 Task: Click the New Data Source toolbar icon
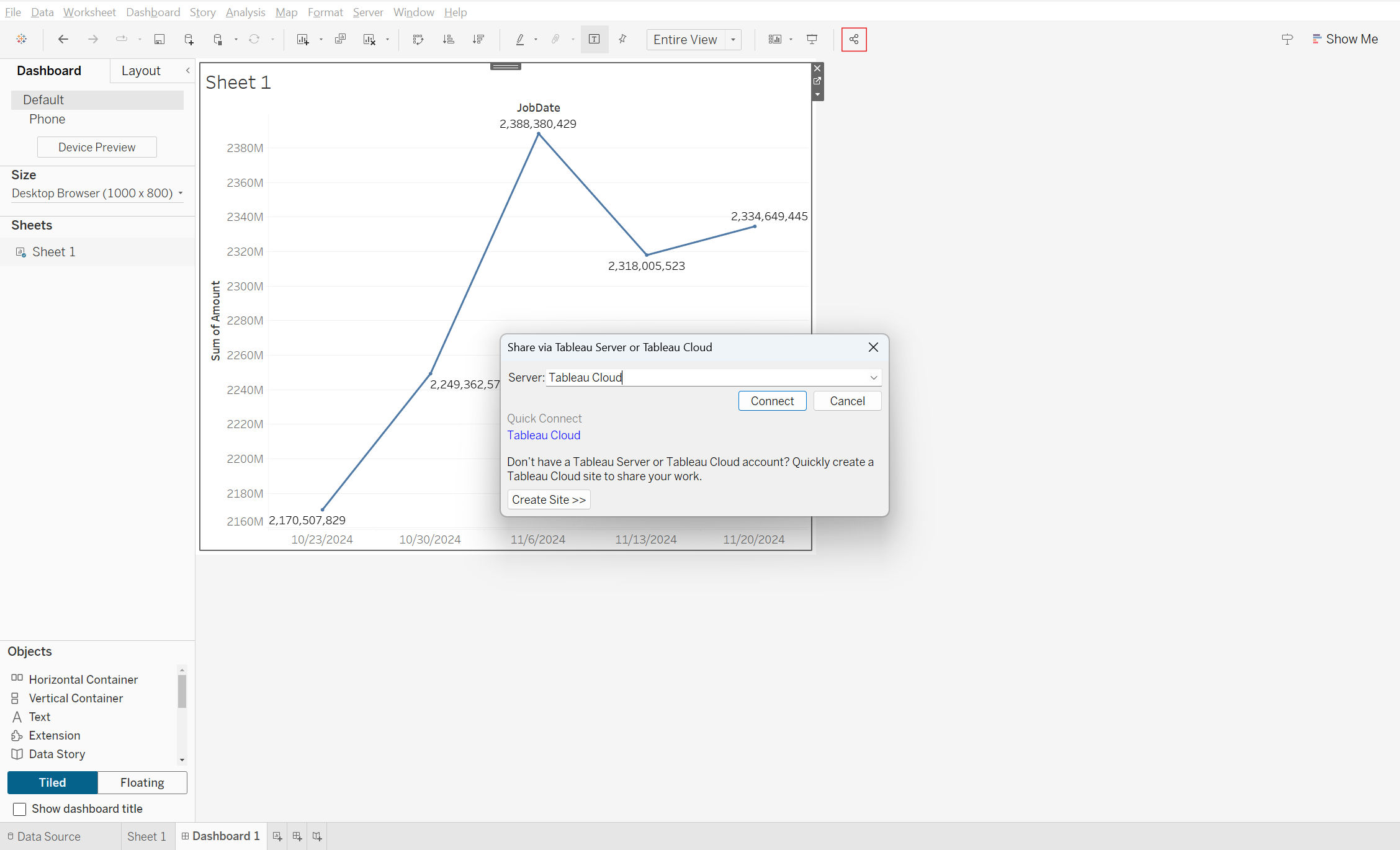point(188,39)
